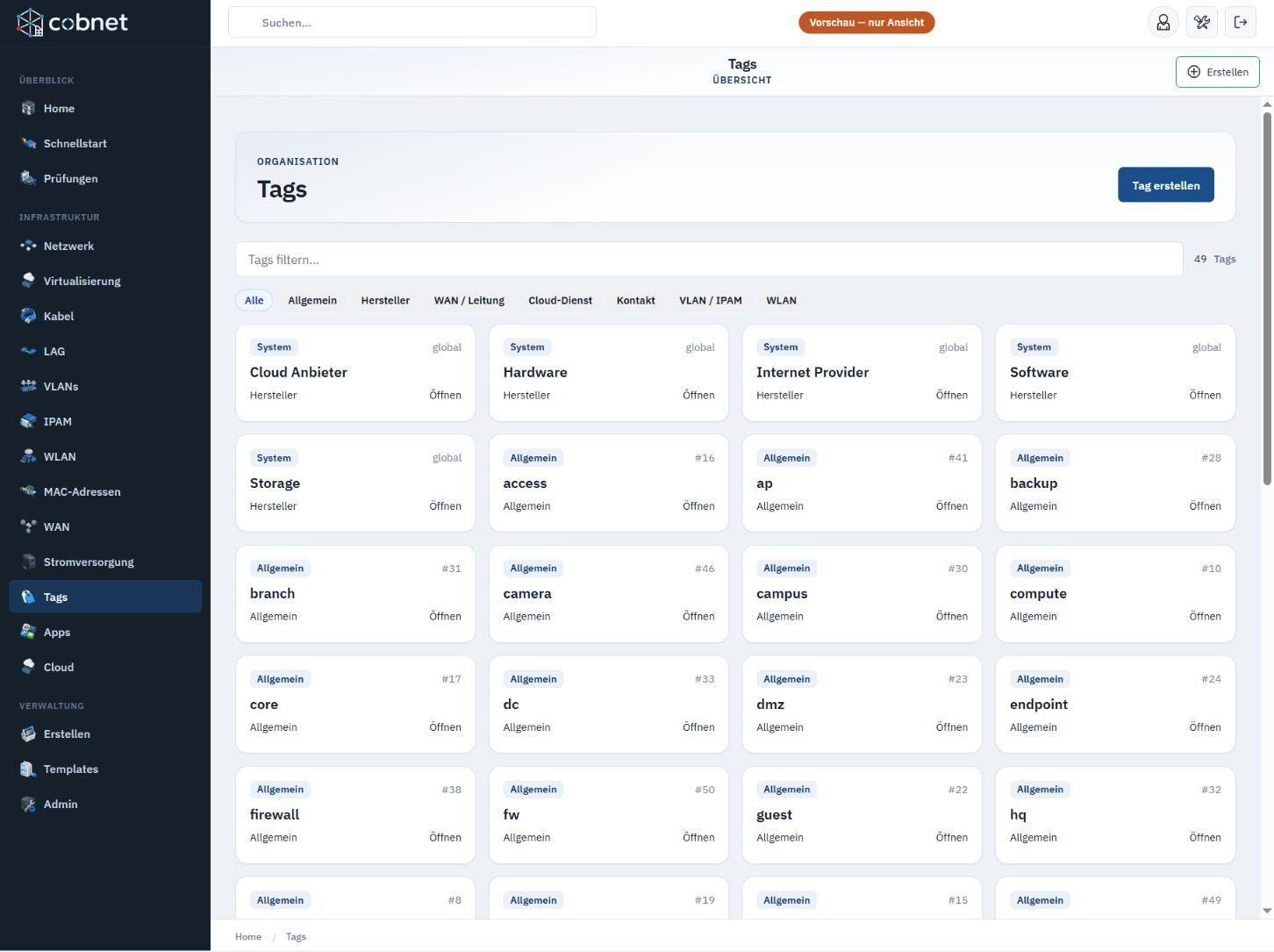Image resolution: width=1274 pixels, height=952 pixels.
Task: Click the VLANs sidebar icon
Action: pyautogui.click(x=28, y=387)
